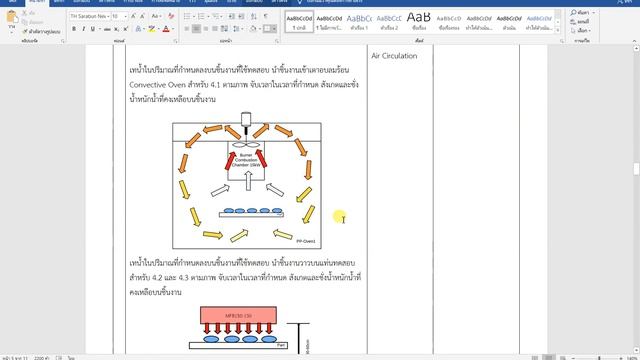640x360 pixels.
Task: Open the Home ribbon tab
Action: click(x=37, y=2)
